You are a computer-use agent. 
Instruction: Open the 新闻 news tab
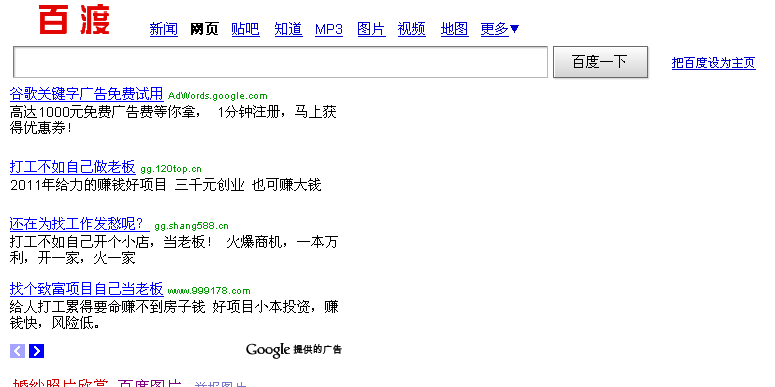[x=164, y=29]
